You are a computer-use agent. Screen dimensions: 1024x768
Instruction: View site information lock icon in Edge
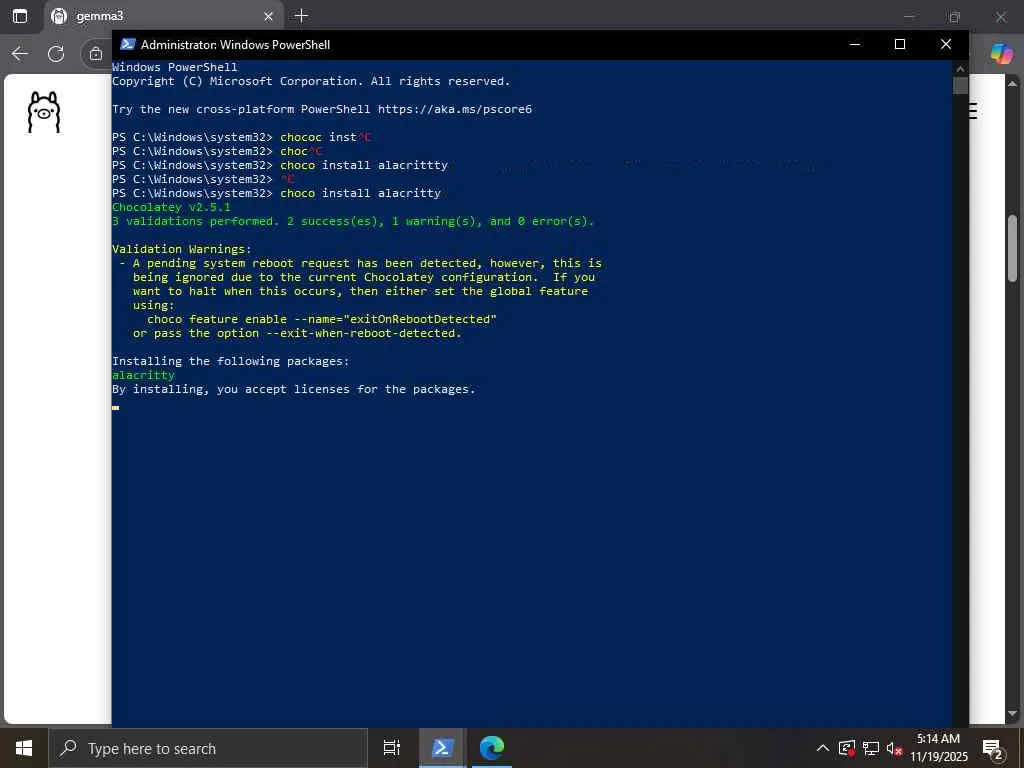pyautogui.click(x=96, y=54)
